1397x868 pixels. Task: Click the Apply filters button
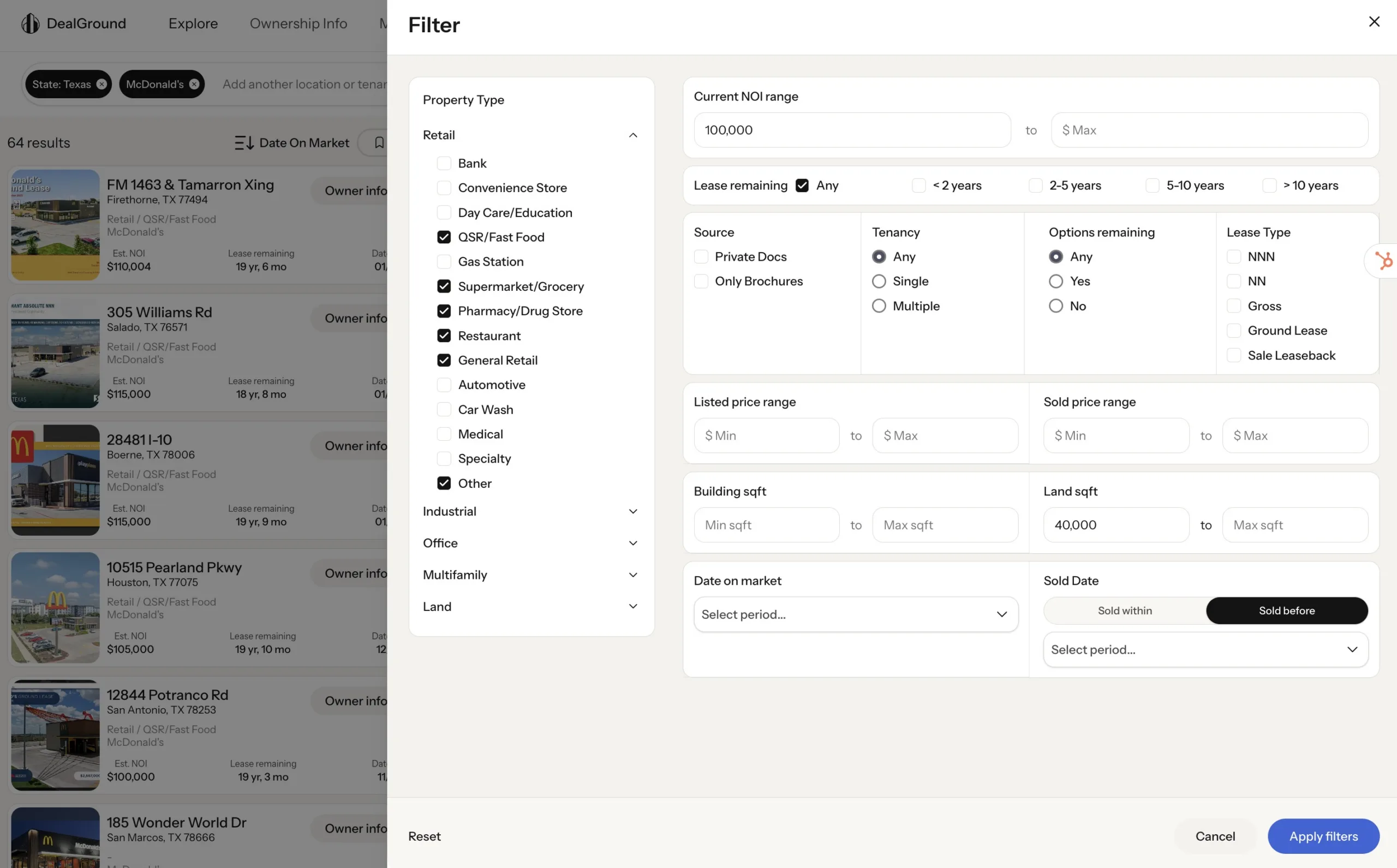pyautogui.click(x=1323, y=836)
